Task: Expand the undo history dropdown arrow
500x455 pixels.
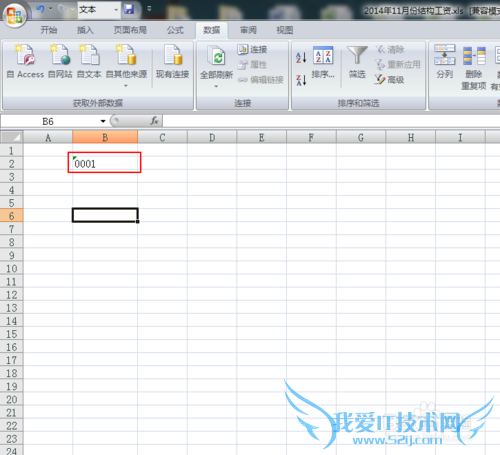Action: tap(51, 9)
